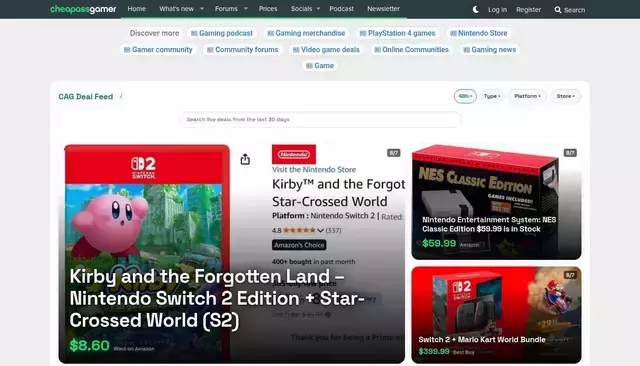Open the What's new menu item
640x366 pixels.
point(176,9)
